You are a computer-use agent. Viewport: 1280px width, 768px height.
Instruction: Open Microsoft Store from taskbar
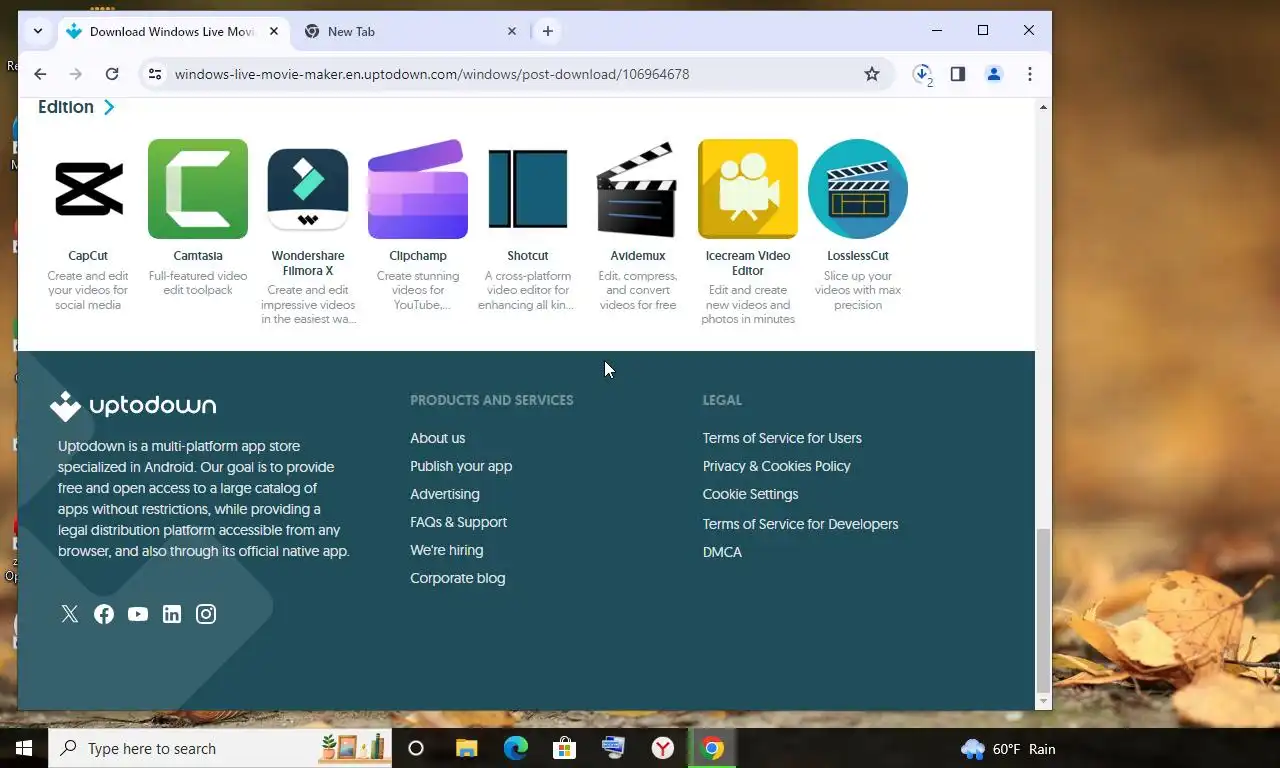click(x=565, y=748)
